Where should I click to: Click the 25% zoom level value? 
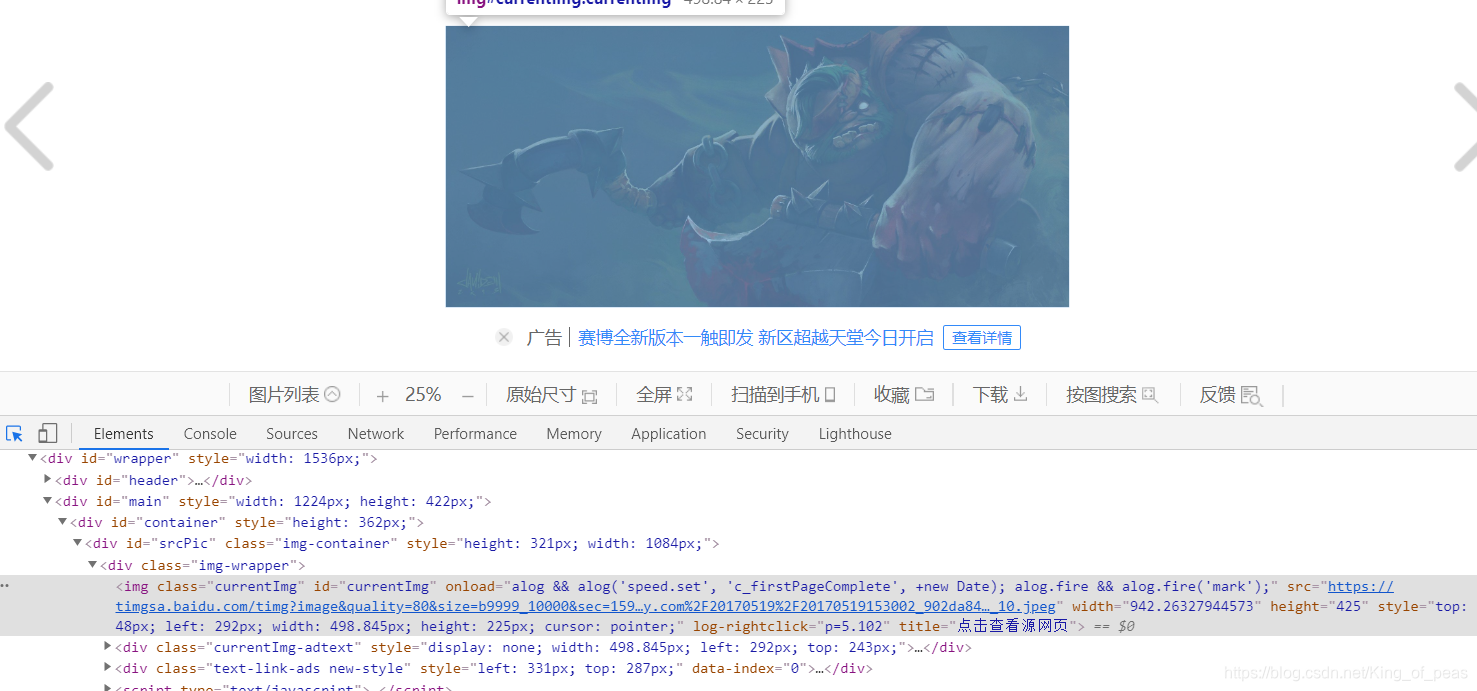[x=423, y=395]
